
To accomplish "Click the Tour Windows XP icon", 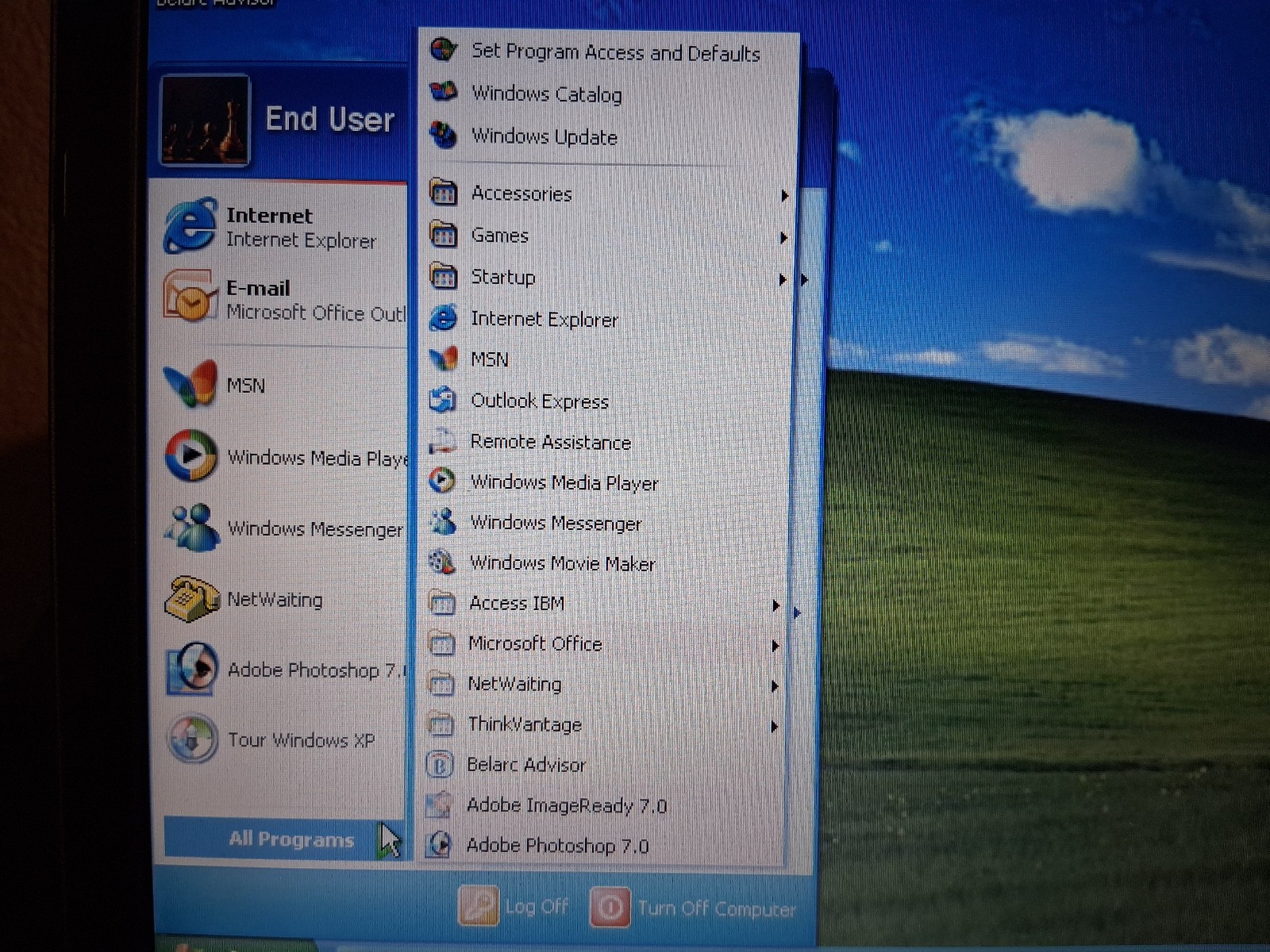I will 190,739.
